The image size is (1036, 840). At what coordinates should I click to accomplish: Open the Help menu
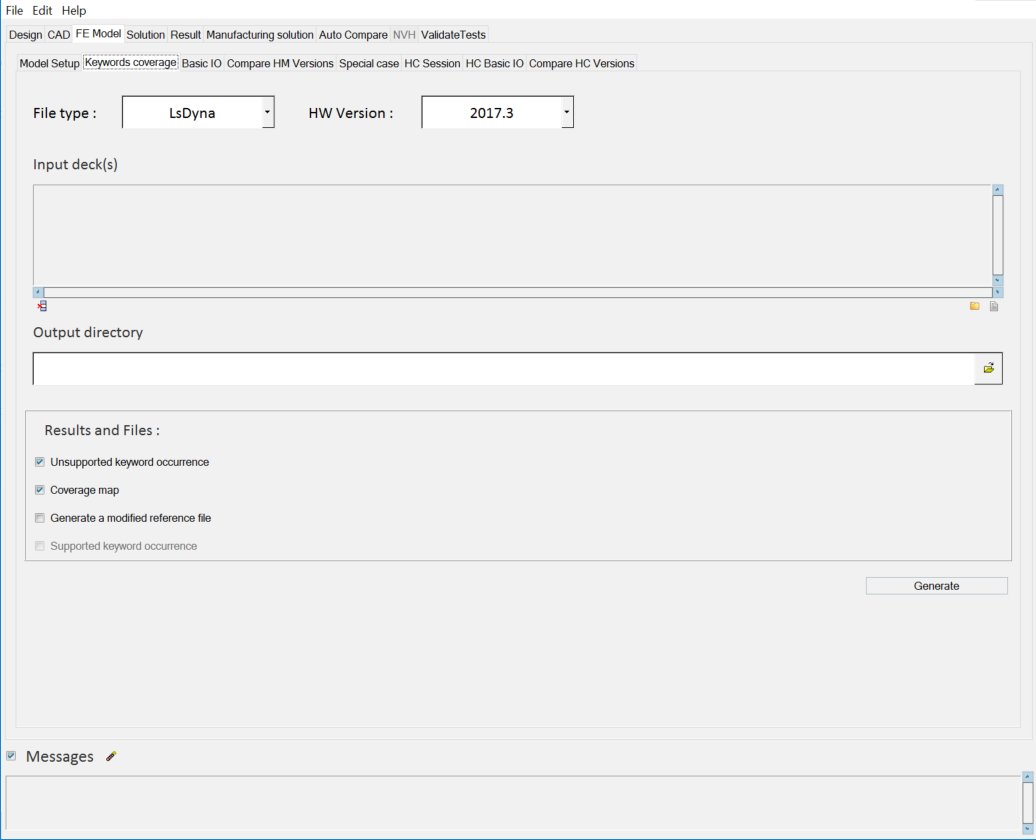tap(74, 11)
